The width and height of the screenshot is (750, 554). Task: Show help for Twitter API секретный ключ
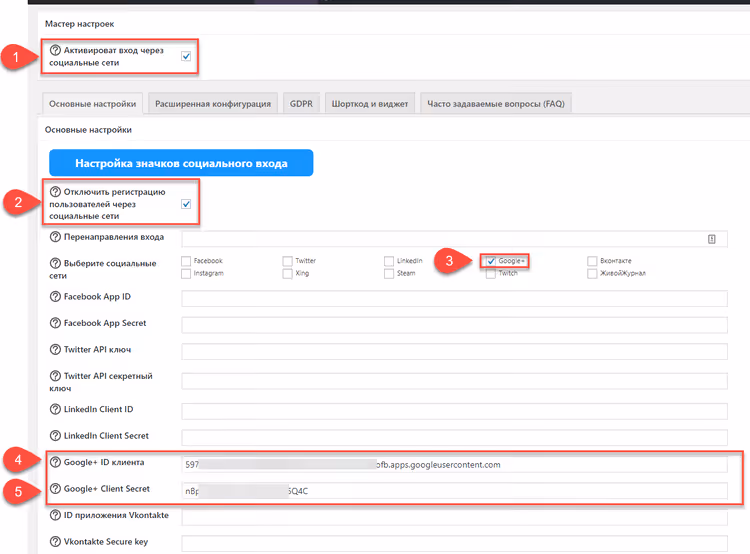(x=55, y=376)
